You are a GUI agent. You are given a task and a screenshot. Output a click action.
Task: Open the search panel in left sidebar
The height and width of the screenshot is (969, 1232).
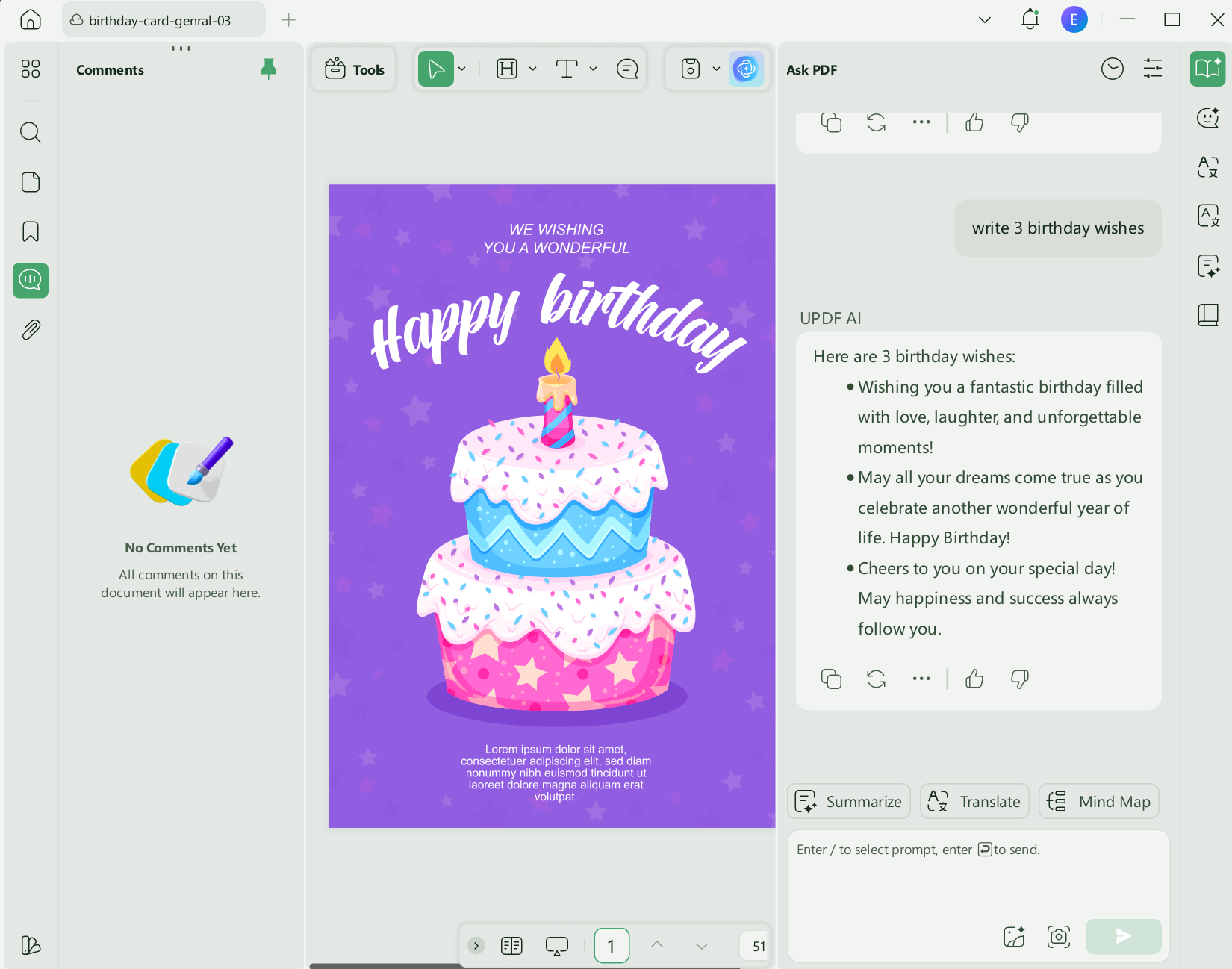31,132
